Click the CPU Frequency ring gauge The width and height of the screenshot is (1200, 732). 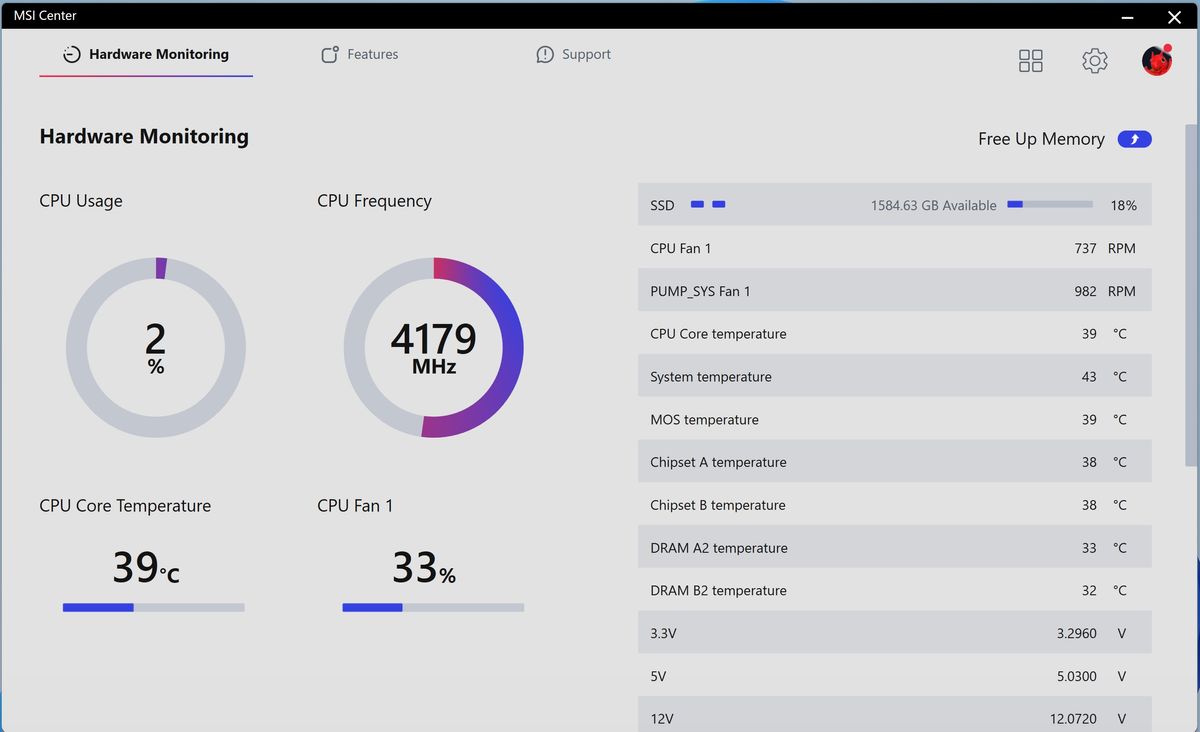434,347
